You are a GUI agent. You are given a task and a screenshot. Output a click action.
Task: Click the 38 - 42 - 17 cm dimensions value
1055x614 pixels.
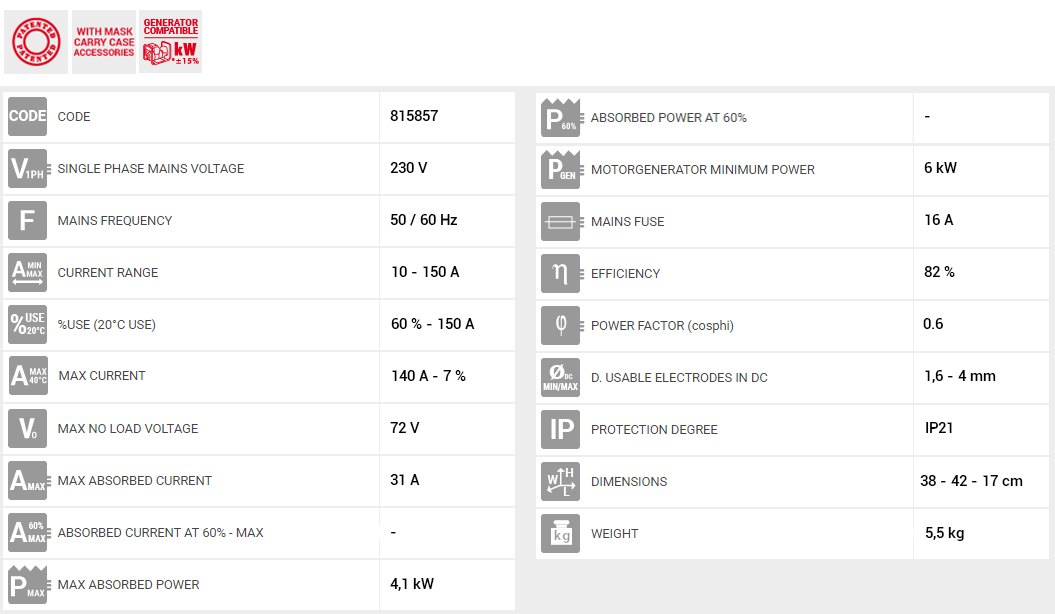tap(971, 481)
